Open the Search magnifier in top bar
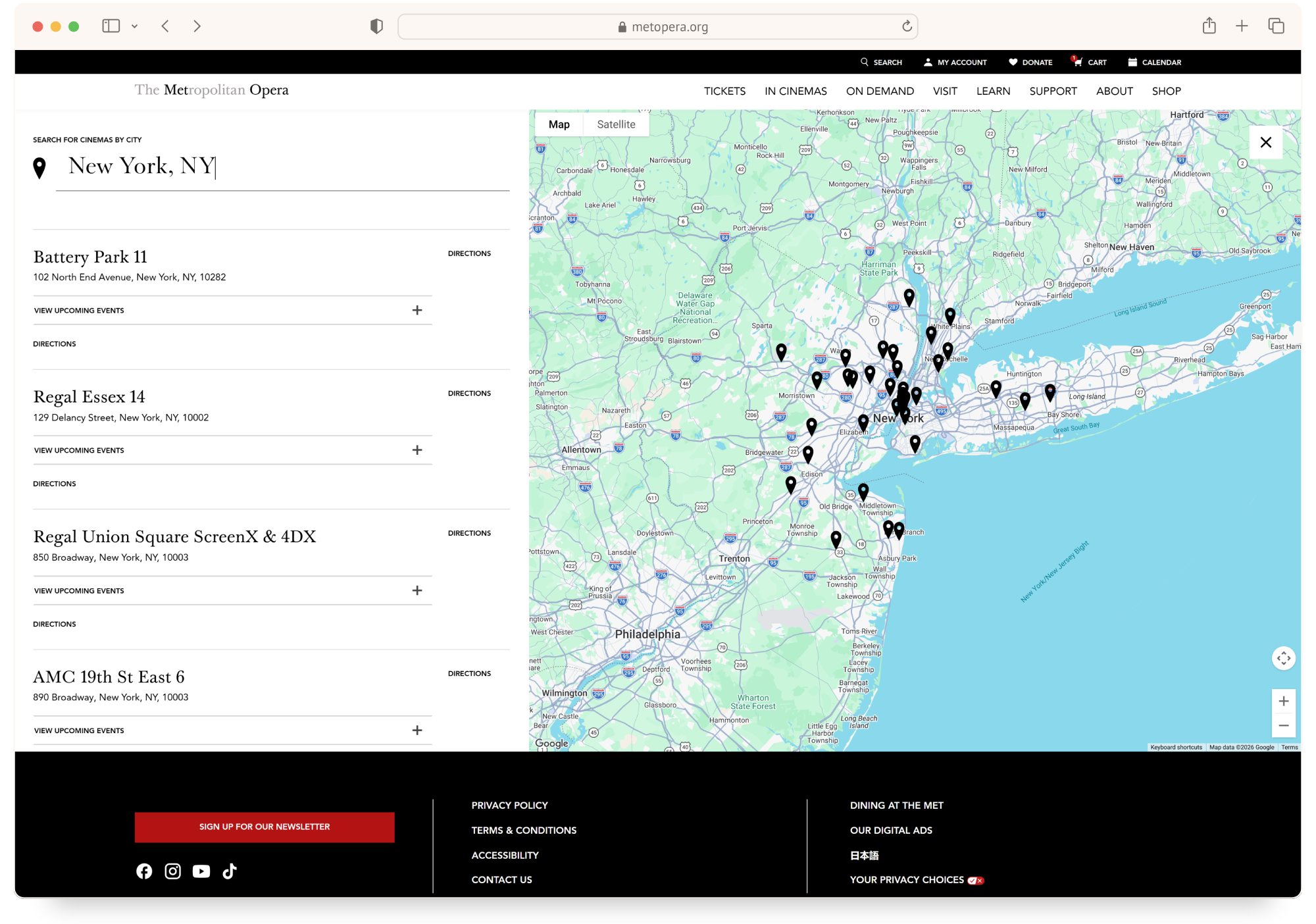This screenshot has width=1316, height=924. (x=881, y=63)
